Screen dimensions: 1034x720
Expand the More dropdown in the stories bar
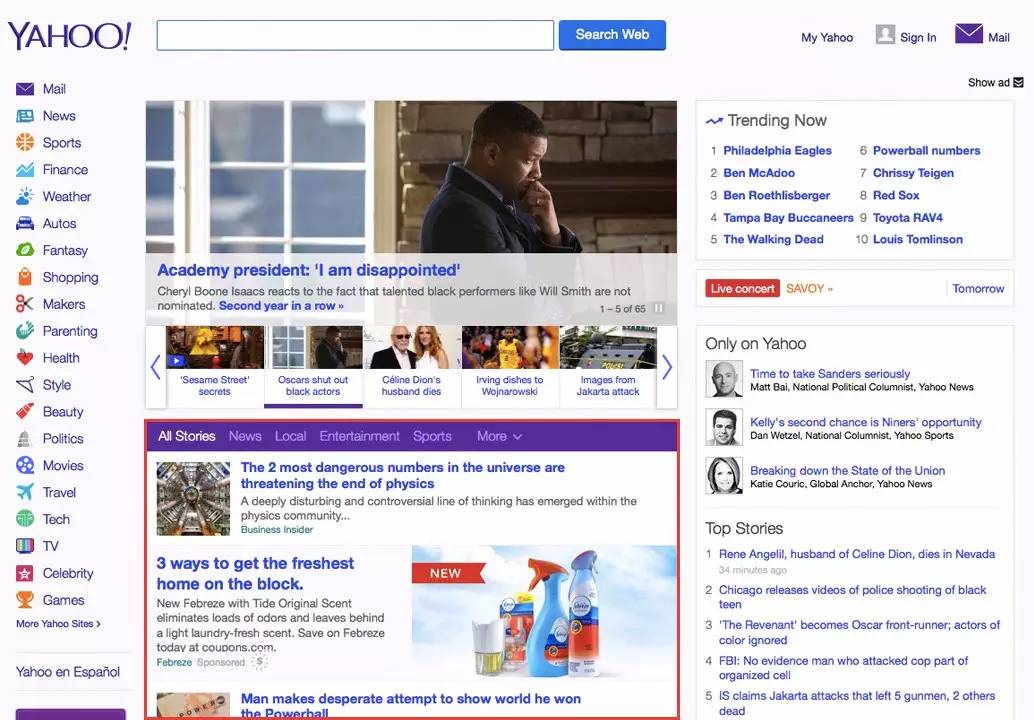tap(499, 436)
